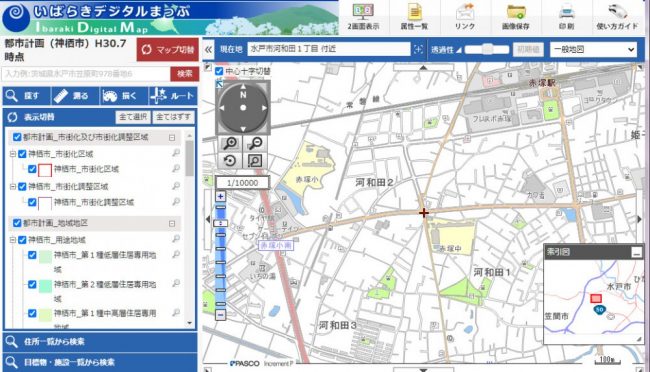Click magnifier icon beside 神栖市_用途地域 row
Viewport: 650px width, 372px height.
(x=176, y=239)
